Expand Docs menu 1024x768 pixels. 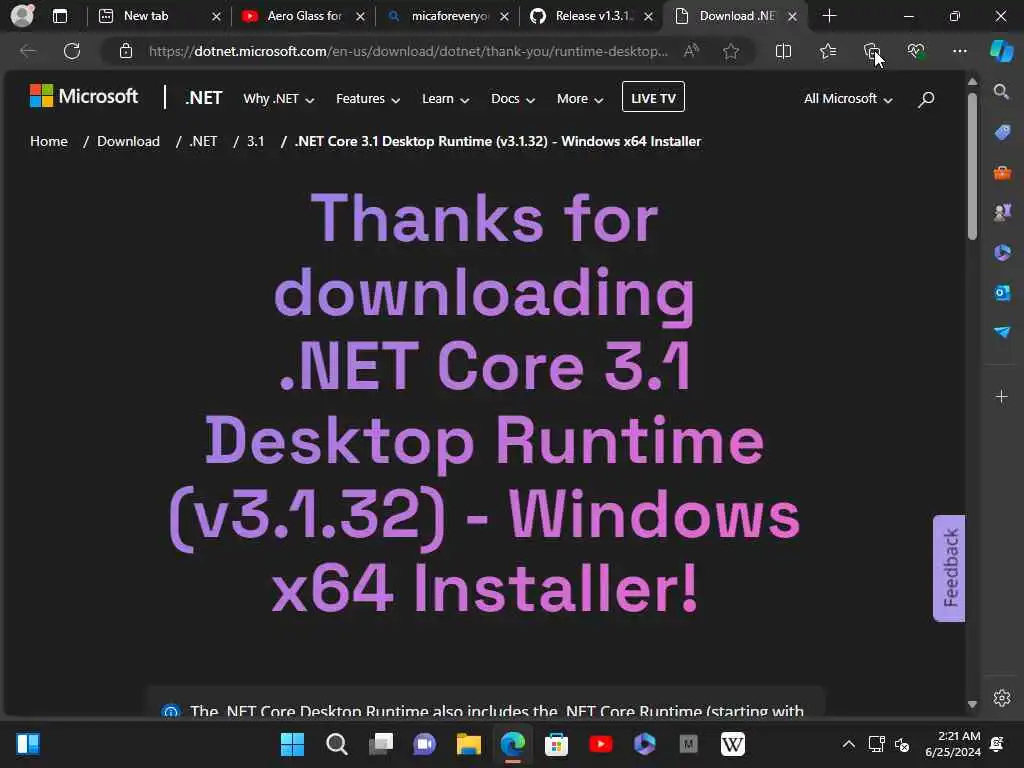[x=513, y=99]
